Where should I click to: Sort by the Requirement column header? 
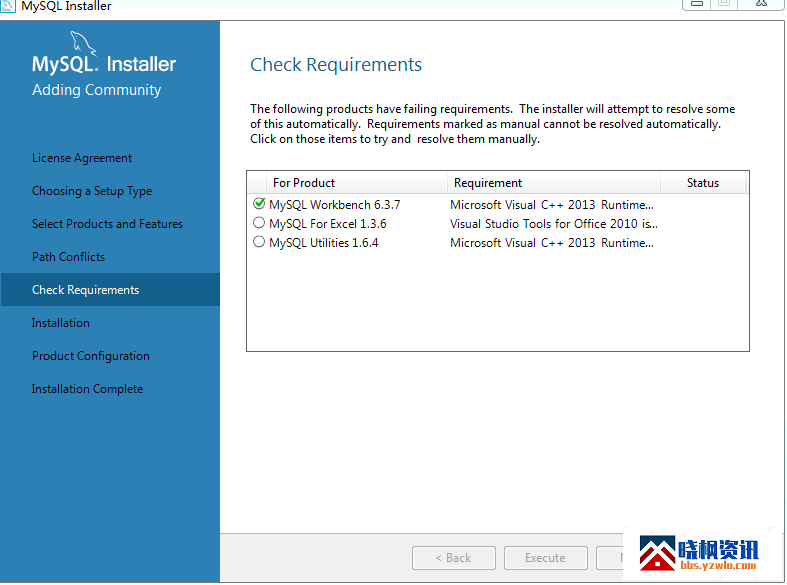coord(554,183)
